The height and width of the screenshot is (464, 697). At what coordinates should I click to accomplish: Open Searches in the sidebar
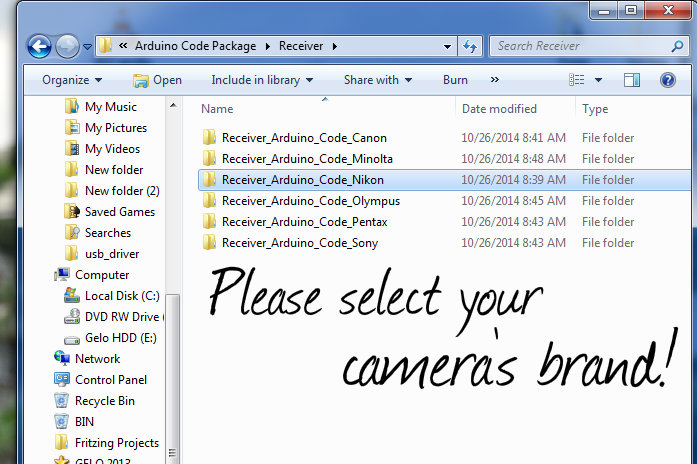(108, 233)
